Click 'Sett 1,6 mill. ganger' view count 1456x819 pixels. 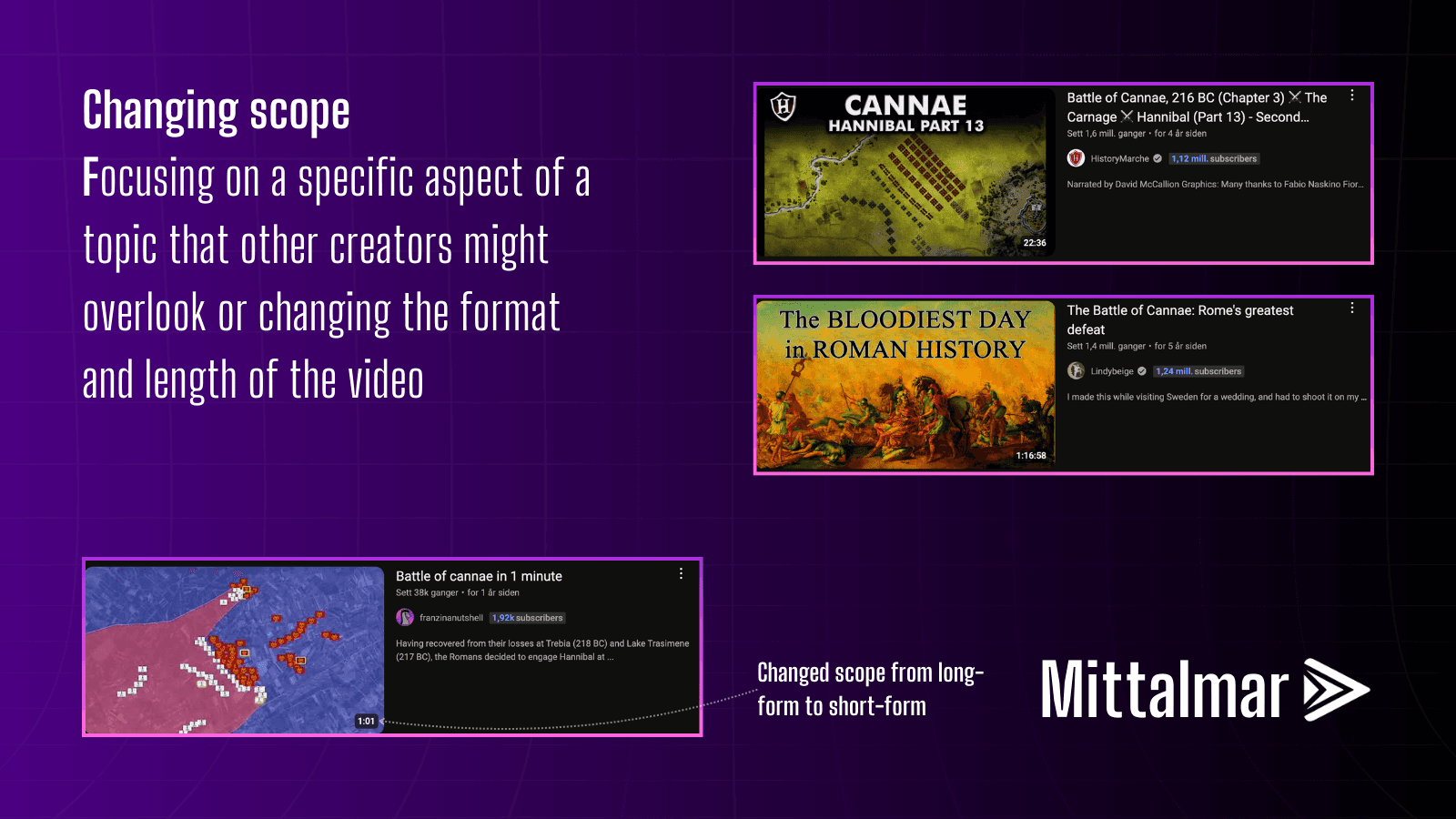(x=1107, y=134)
